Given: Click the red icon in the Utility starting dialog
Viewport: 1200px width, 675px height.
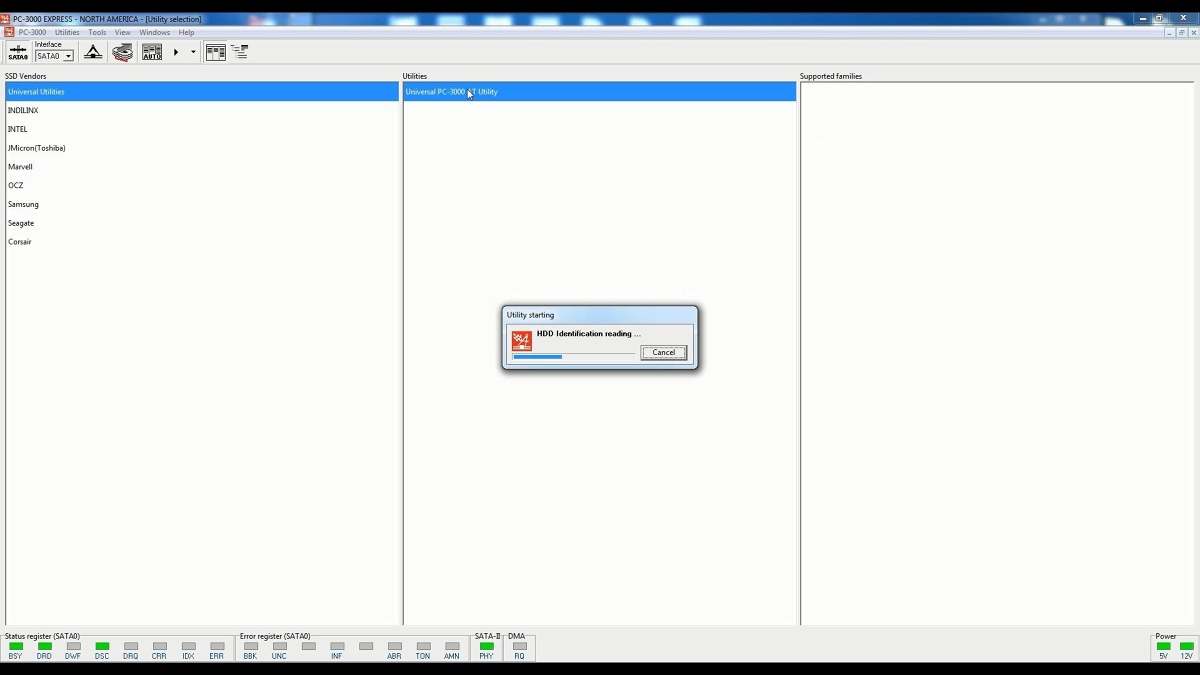Looking at the screenshot, I should coord(521,341).
